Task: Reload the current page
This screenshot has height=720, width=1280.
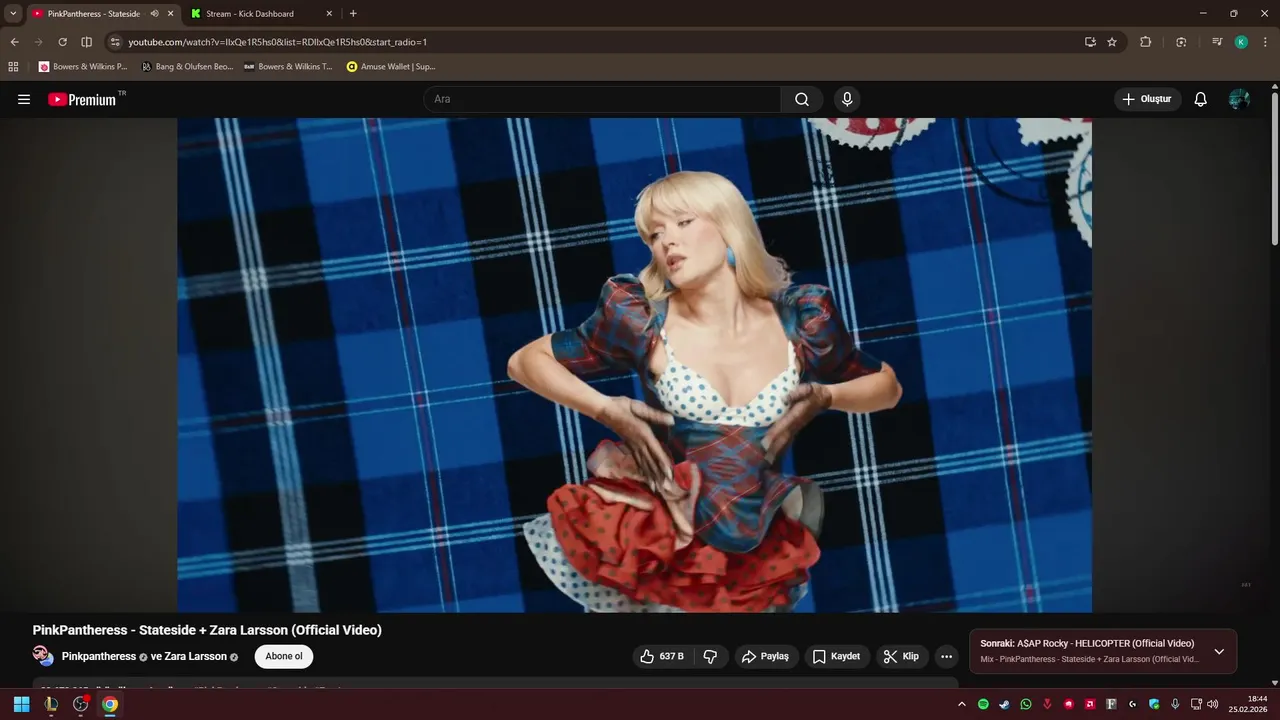Action: [62, 42]
